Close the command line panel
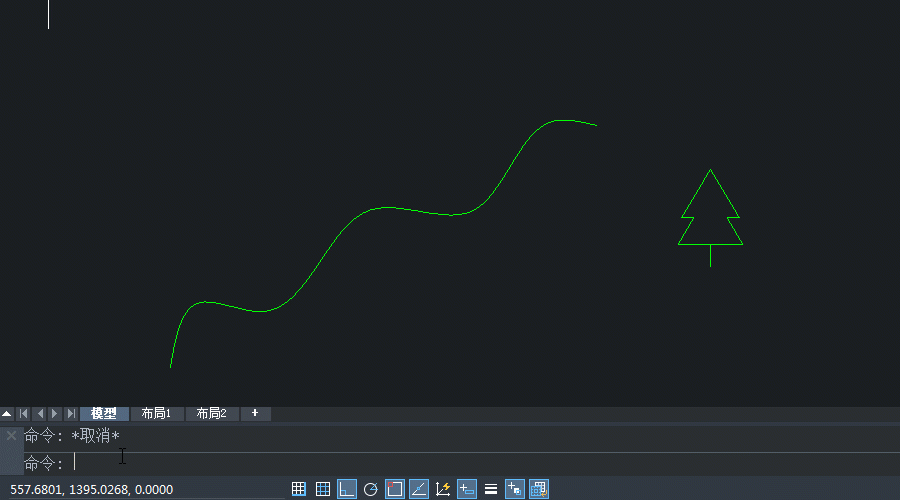 (11, 436)
